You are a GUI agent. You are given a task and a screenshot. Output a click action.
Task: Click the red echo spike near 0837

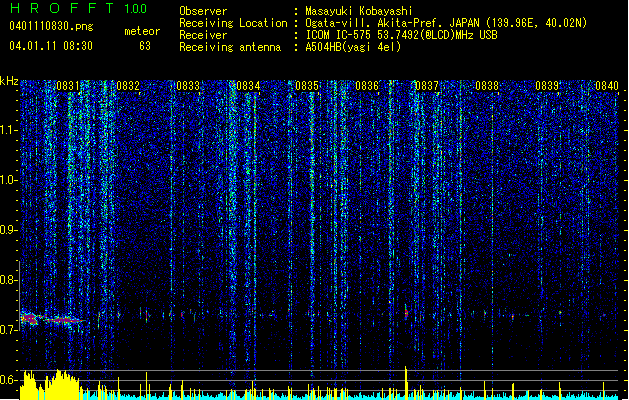pos(406,312)
